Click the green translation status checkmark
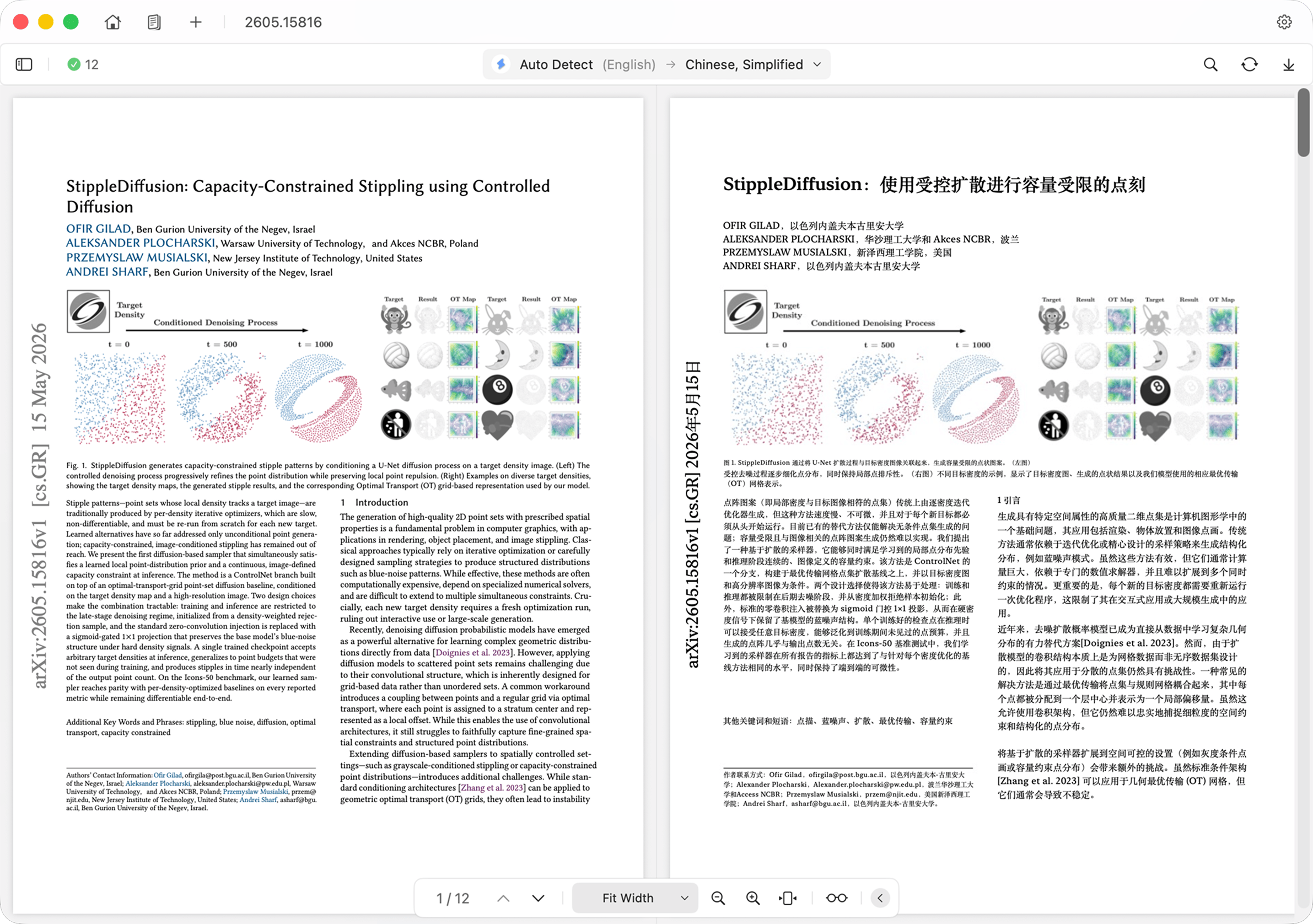Viewport: 1313px width, 924px height. coord(74,65)
